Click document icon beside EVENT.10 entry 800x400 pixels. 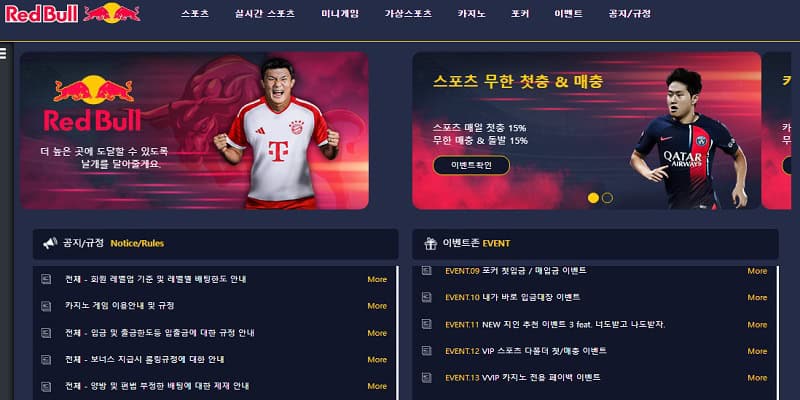(x=427, y=297)
